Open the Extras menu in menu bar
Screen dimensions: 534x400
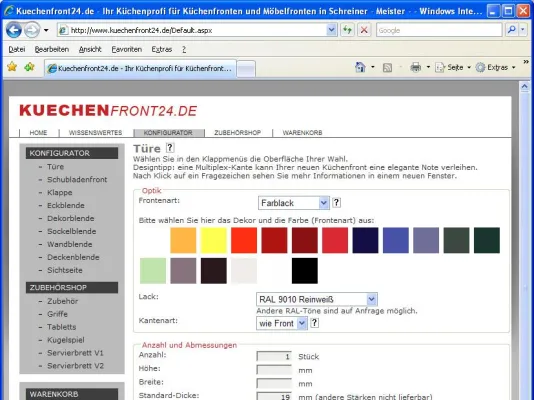tap(161, 49)
